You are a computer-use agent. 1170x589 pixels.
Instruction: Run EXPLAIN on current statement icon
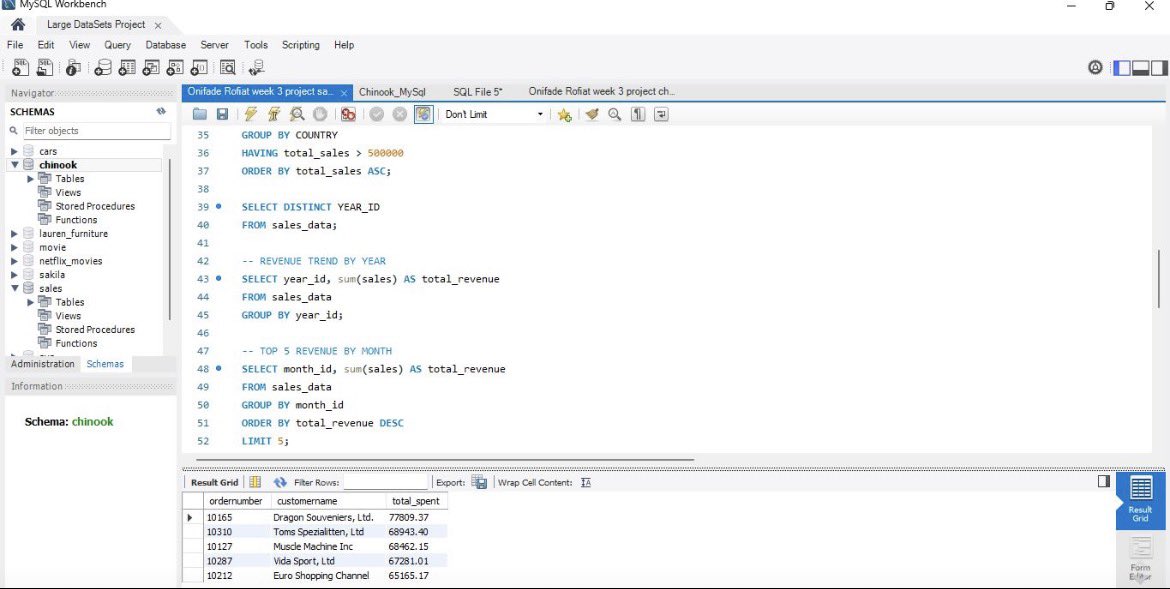tap(297, 114)
